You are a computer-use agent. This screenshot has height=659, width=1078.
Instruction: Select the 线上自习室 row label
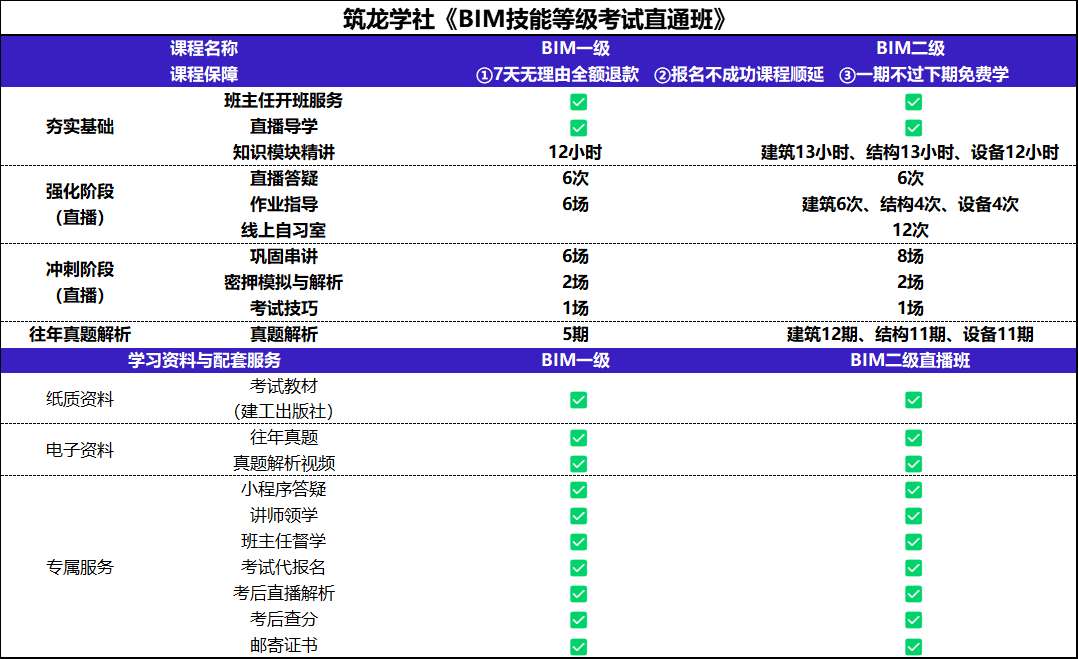[x=283, y=230]
